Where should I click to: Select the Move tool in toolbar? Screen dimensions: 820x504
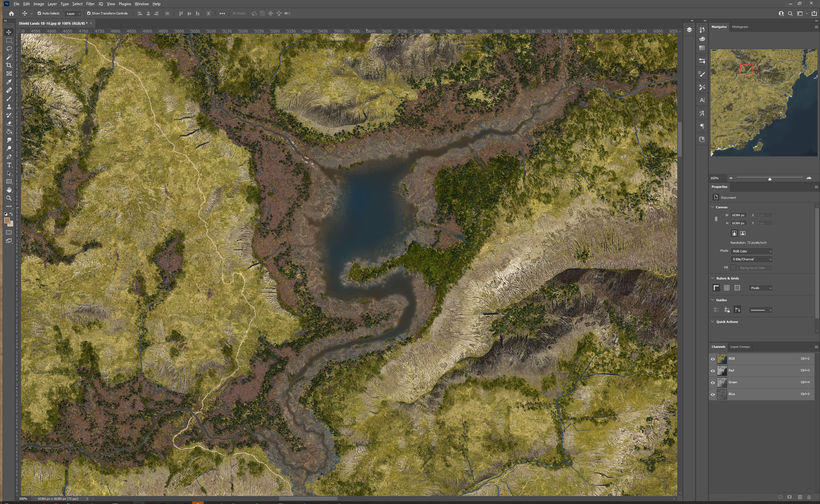click(x=9, y=32)
